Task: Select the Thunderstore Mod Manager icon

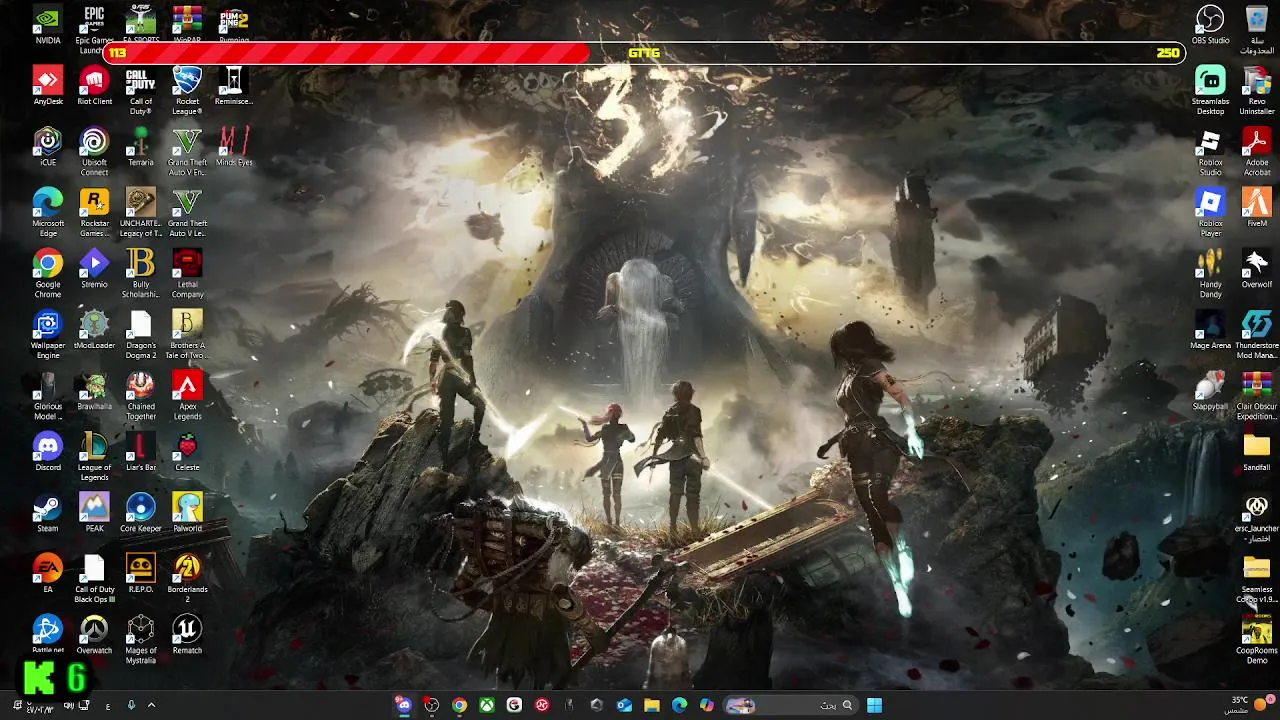Action: pos(1257,335)
